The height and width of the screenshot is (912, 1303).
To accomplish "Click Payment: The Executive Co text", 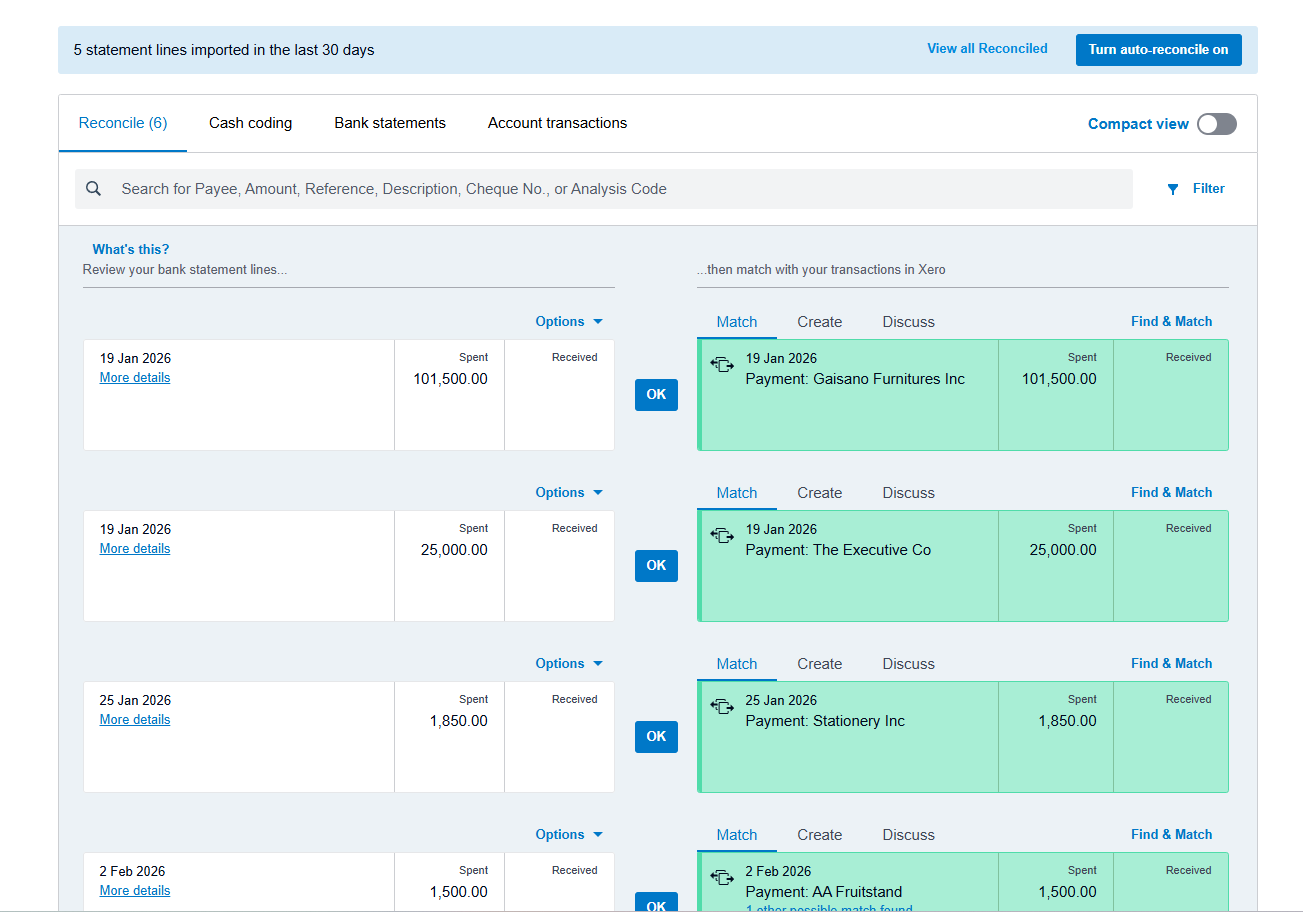I will (838, 550).
